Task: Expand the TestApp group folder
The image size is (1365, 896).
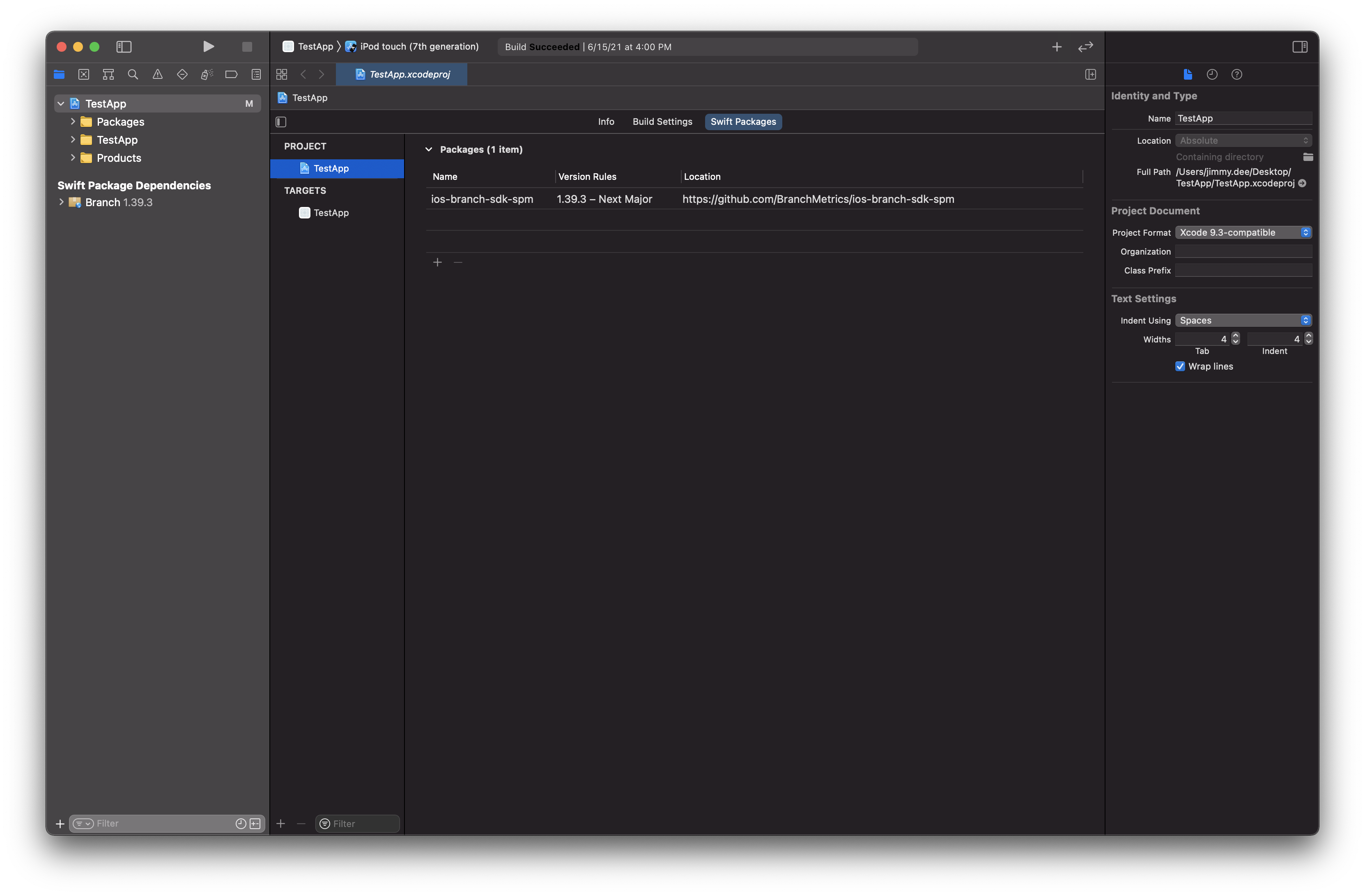Action: coord(73,139)
